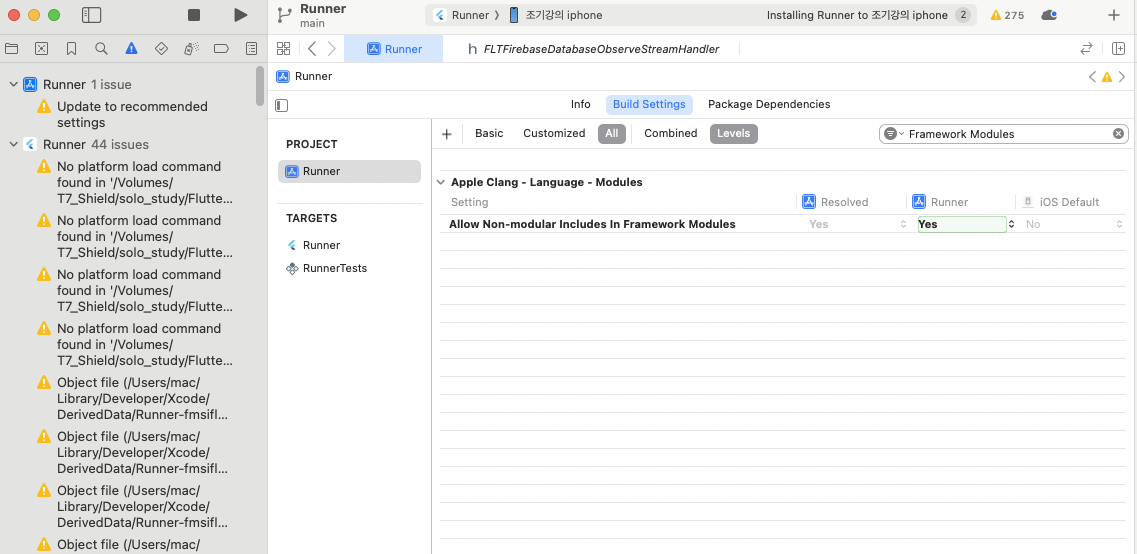Open the Test navigator diamond icon

[x=162, y=49]
